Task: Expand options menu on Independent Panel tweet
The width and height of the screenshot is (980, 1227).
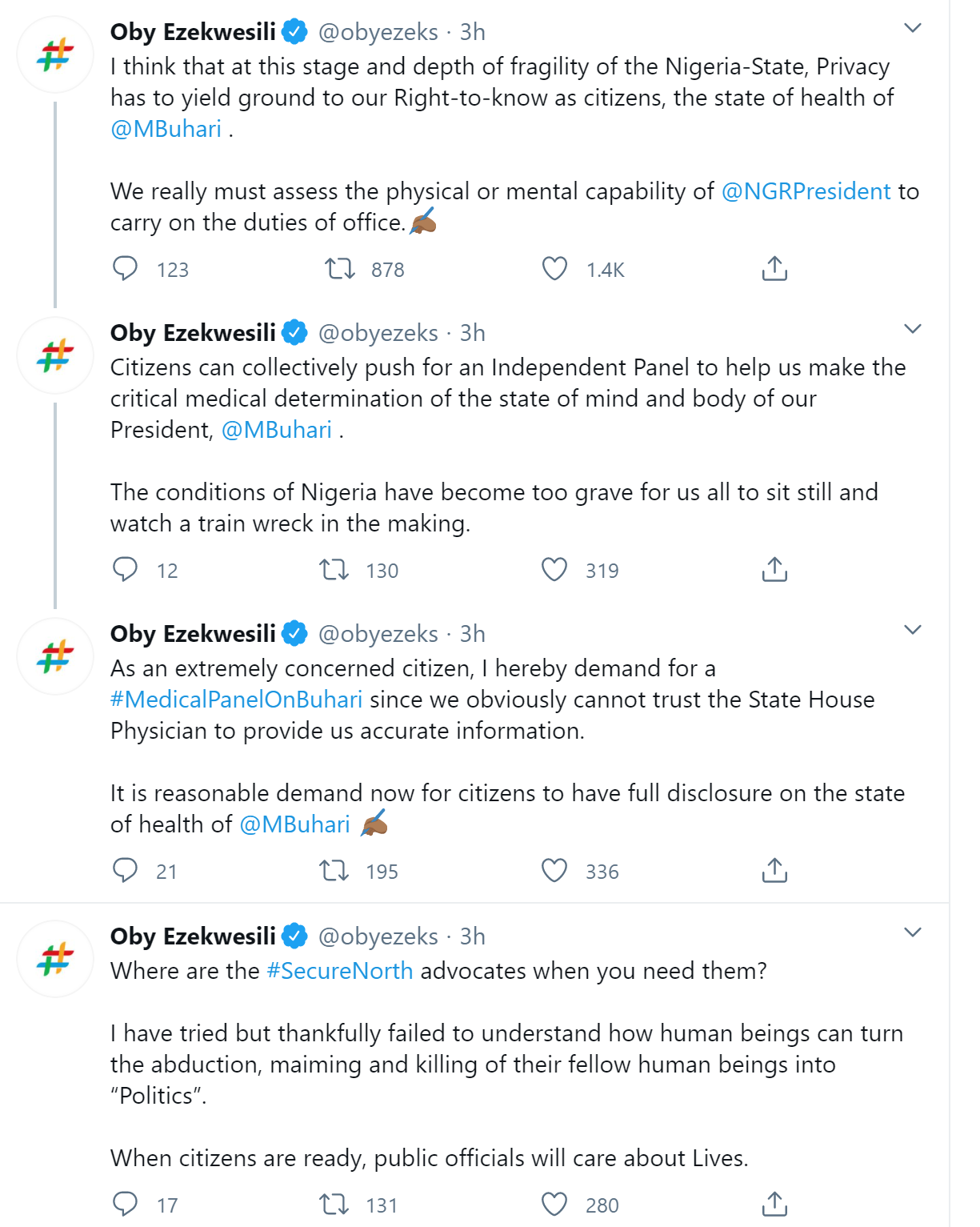Action: (x=913, y=330)
